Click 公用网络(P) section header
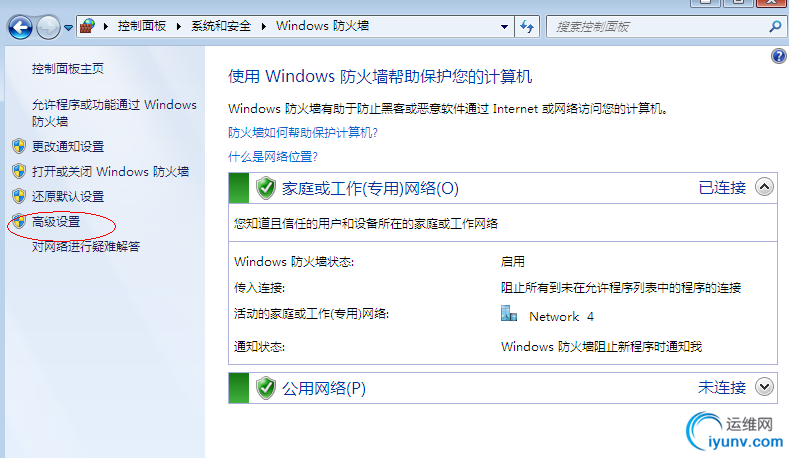The width and height of the screenshot is (789, 458). click(324, 388)
